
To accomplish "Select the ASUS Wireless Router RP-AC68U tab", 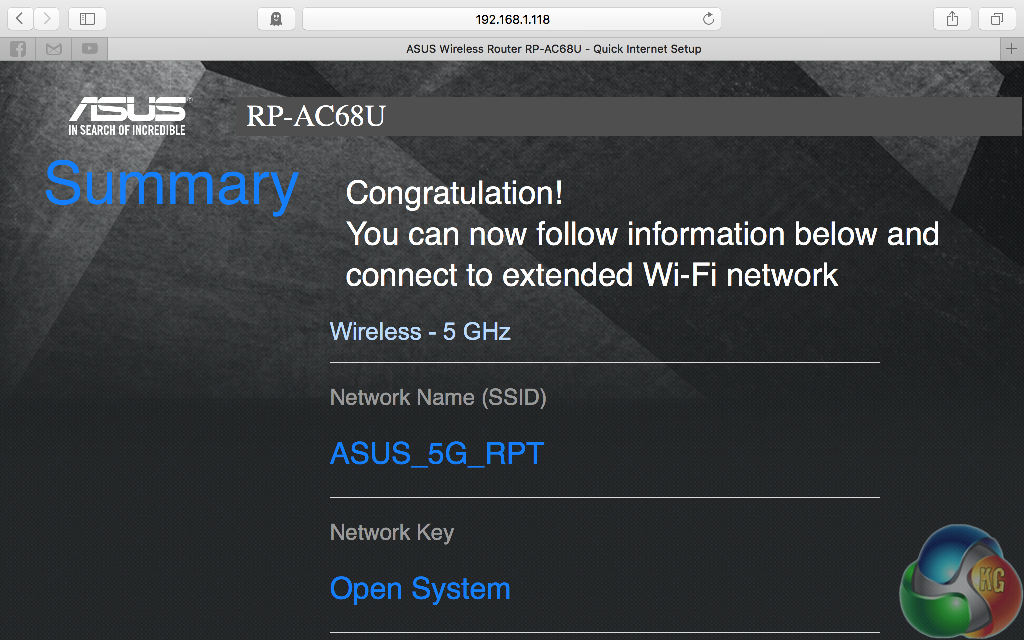I will (x=553, y=49).
